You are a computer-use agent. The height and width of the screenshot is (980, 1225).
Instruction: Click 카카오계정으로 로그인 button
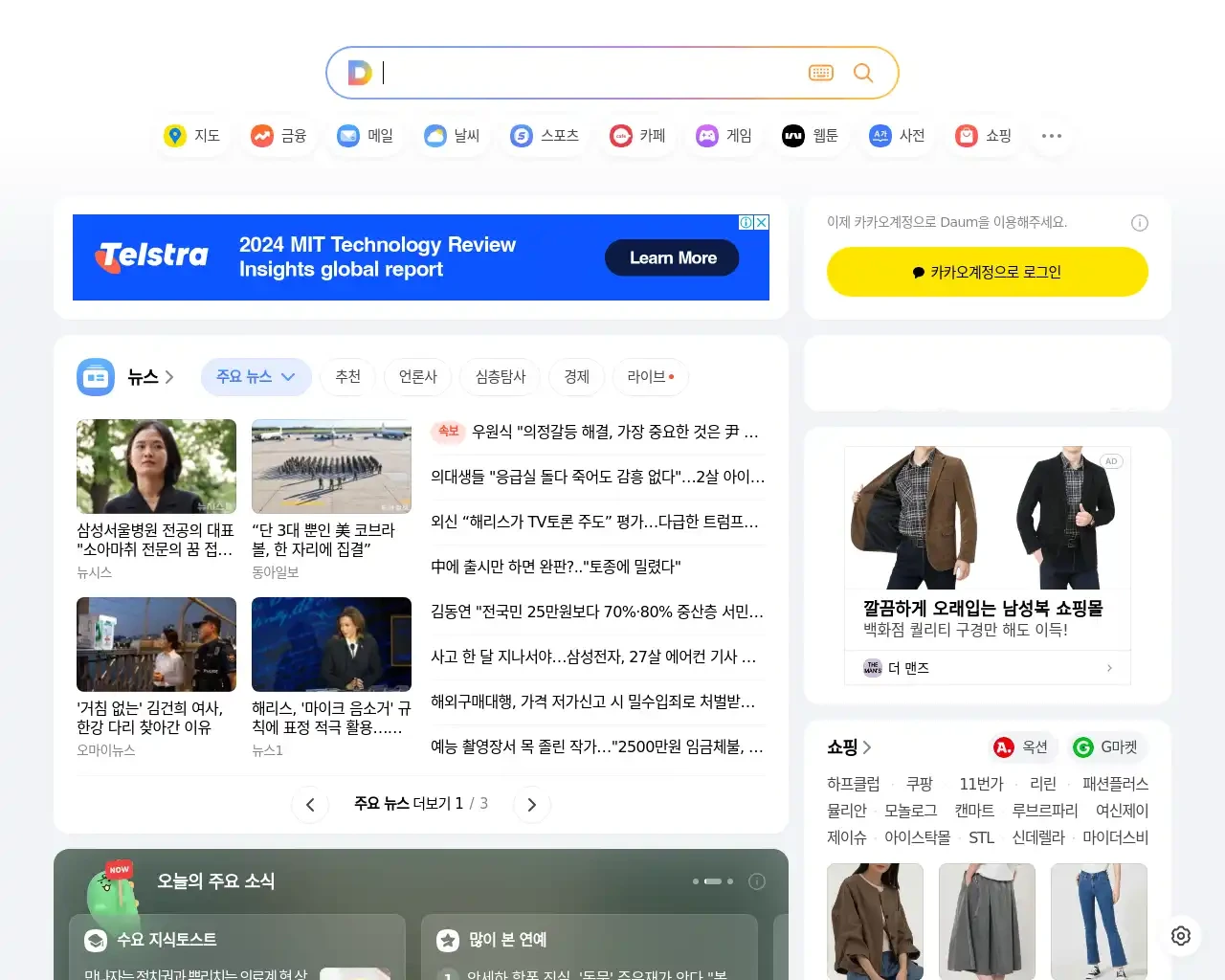pyautogui.click(x=988, y=272)
